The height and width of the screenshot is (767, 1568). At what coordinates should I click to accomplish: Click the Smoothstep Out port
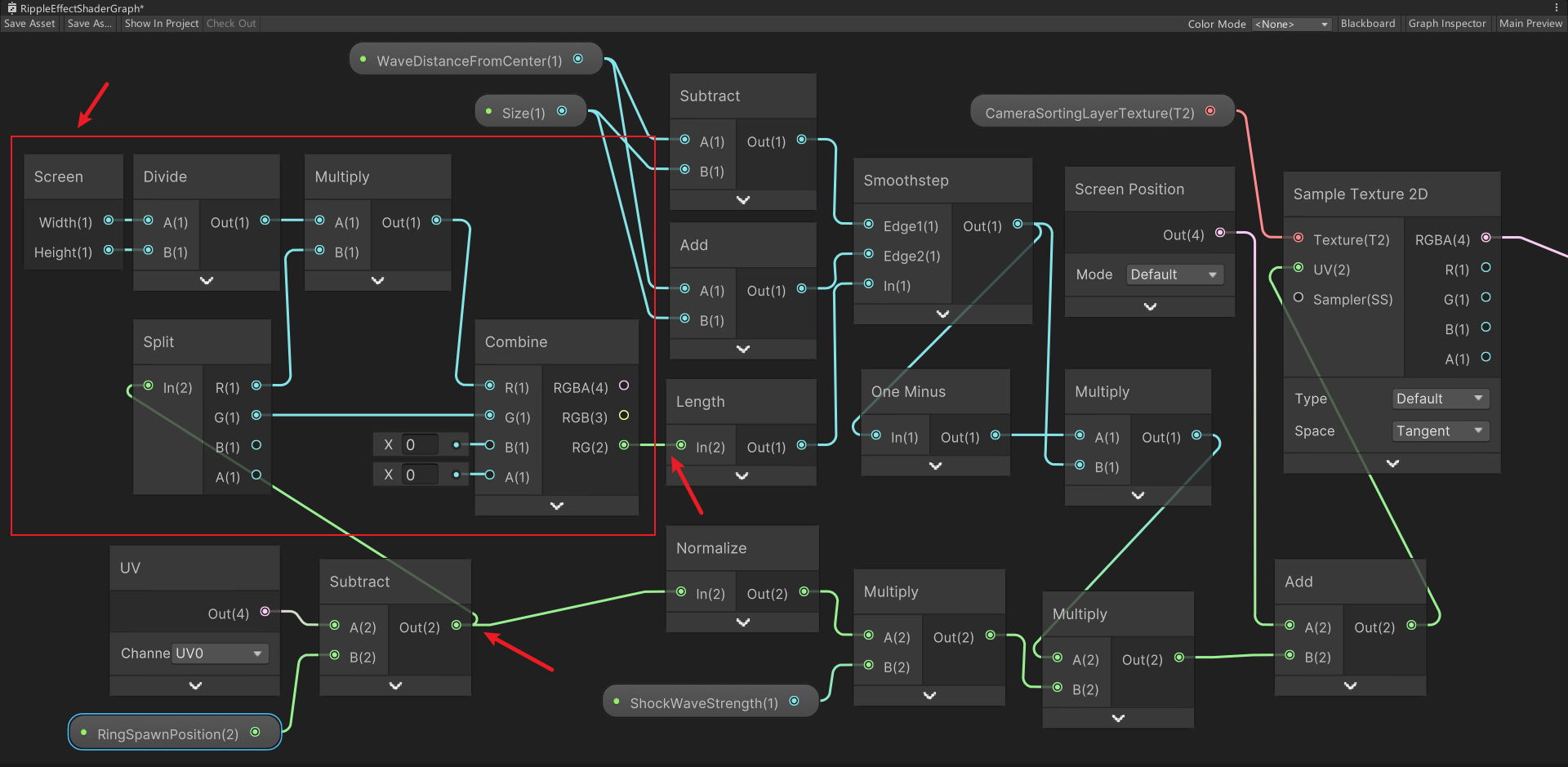(x=1018, y=224)
